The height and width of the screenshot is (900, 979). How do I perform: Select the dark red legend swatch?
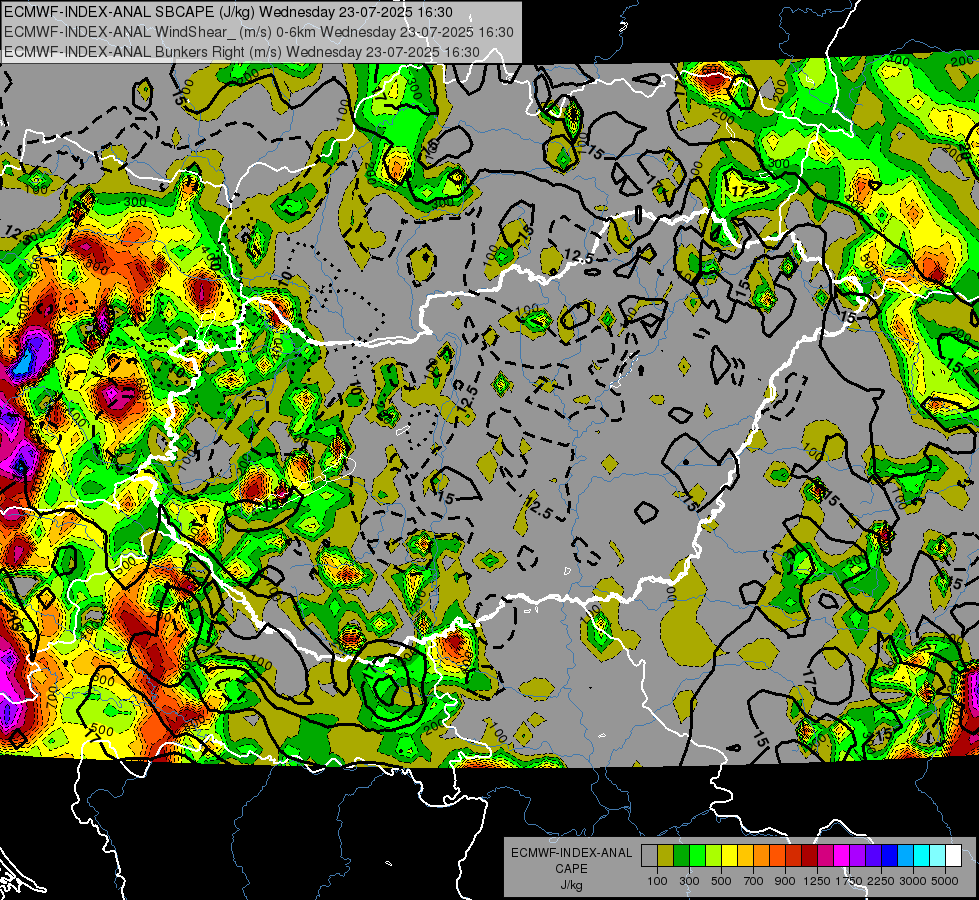[x=809, y=855]
